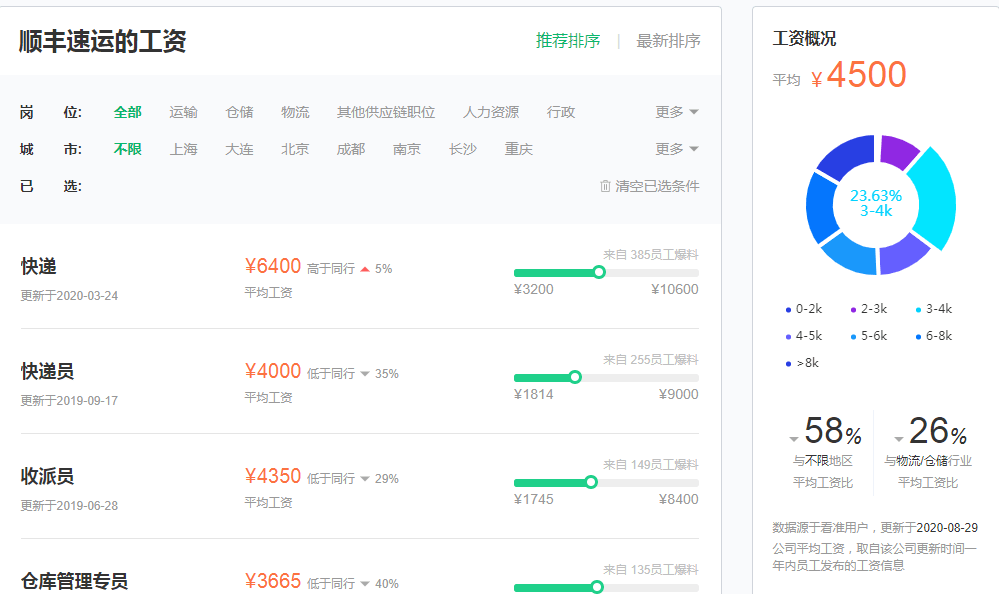This screenshot has width=999, height=594.
Task: Click the 0-2k legend item
Action: point(804,309)
